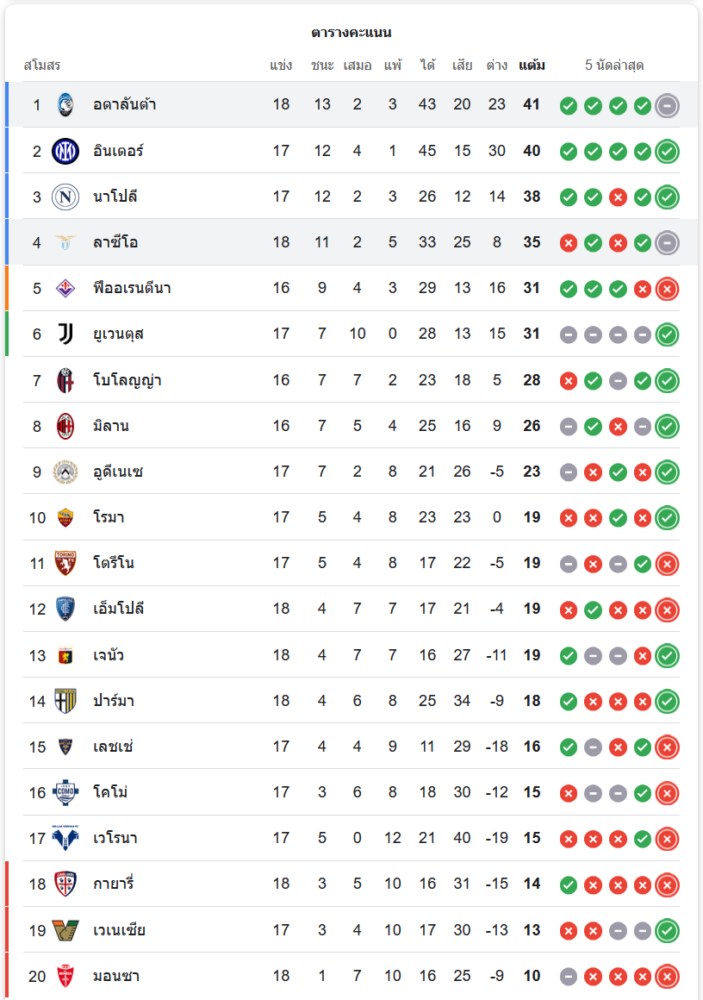This screenshot has width=703, height=1000.
Task: Click Fiorentina's latest match loss indicator
Action: (667, 289)
